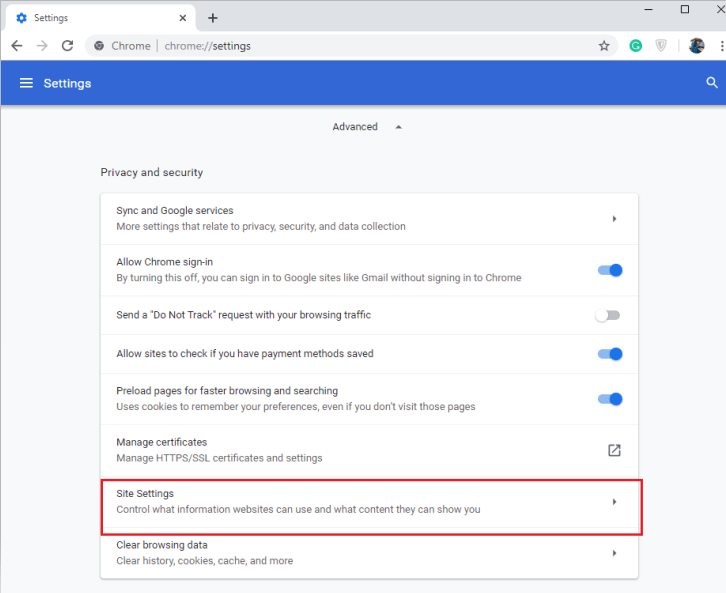Image resolution: width=726 pixels, height=593 pixels.
Task: Click Privacy and security heading
Action: (x=152, y=172)
